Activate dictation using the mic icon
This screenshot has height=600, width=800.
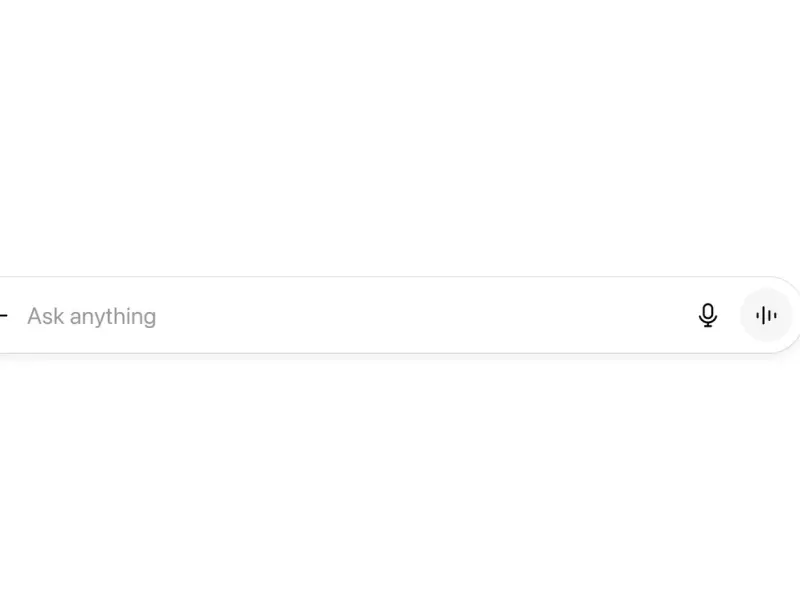coord(708,316)
